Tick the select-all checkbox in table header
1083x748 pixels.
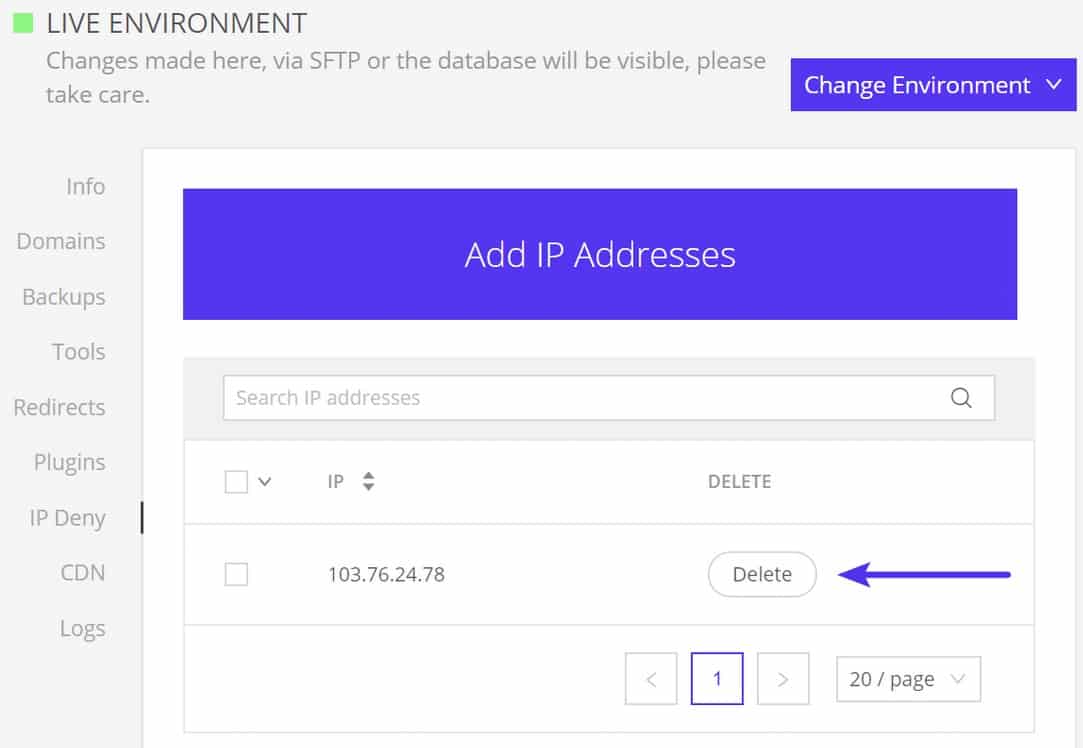(236, 481)
